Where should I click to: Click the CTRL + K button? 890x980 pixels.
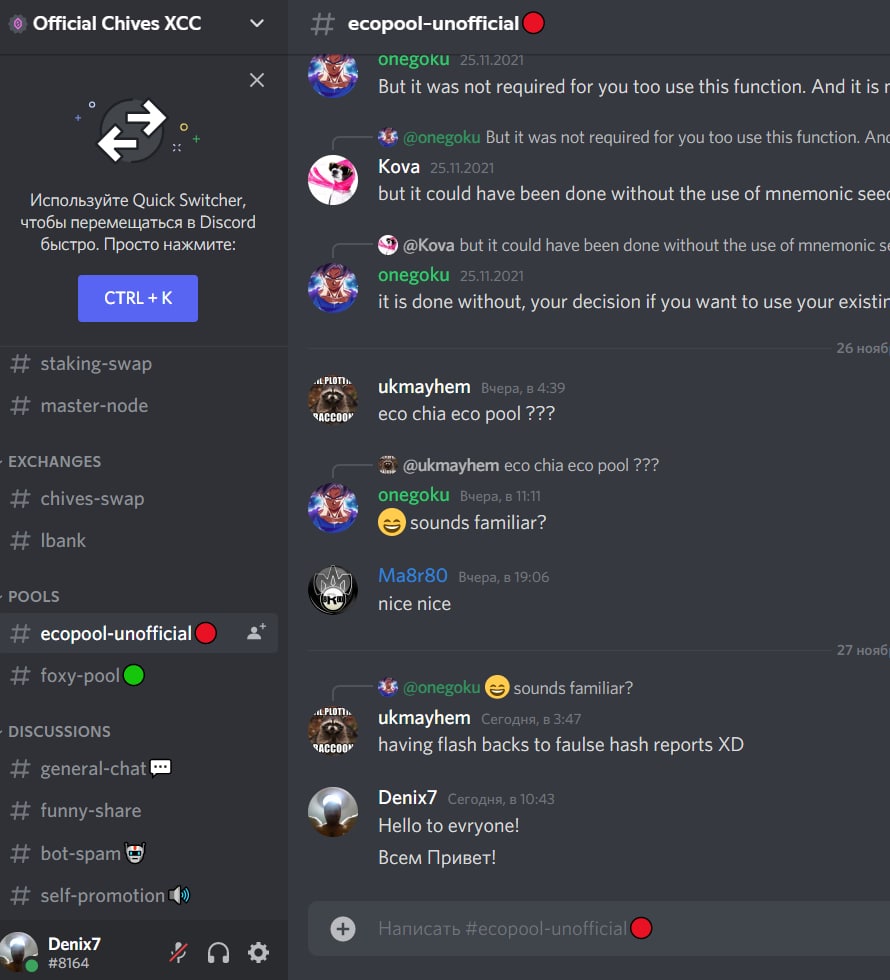point(138,298)
